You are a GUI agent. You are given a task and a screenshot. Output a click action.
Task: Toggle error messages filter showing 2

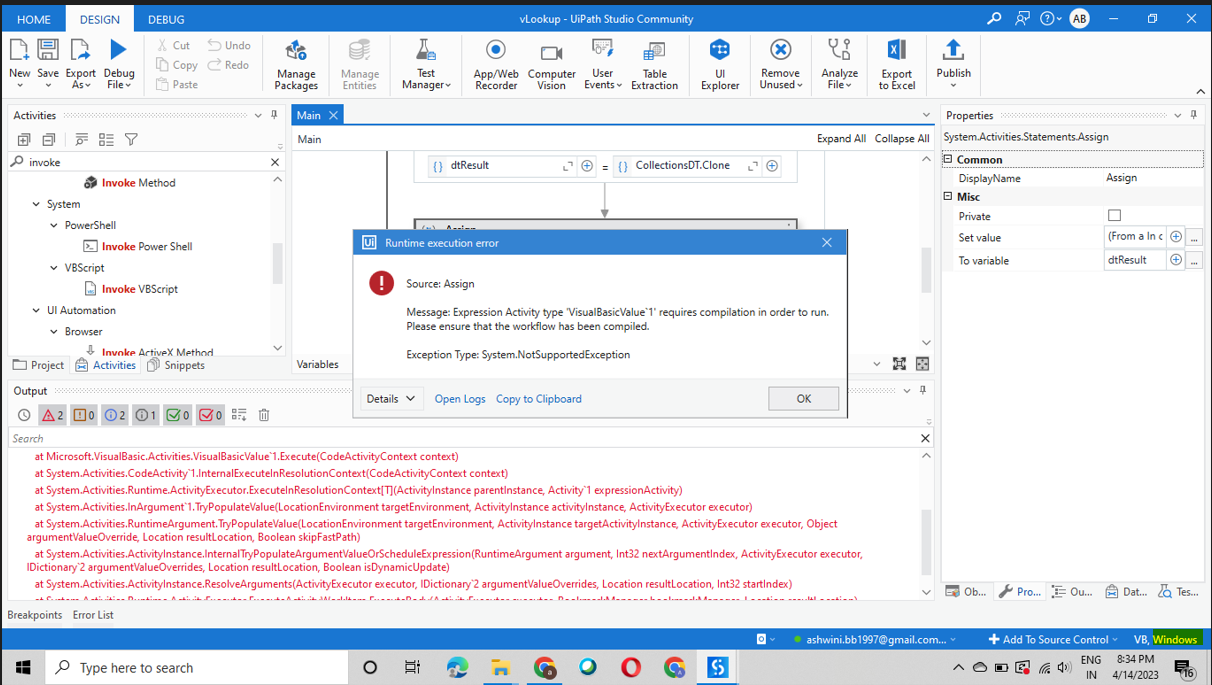(x=52, y=415)
